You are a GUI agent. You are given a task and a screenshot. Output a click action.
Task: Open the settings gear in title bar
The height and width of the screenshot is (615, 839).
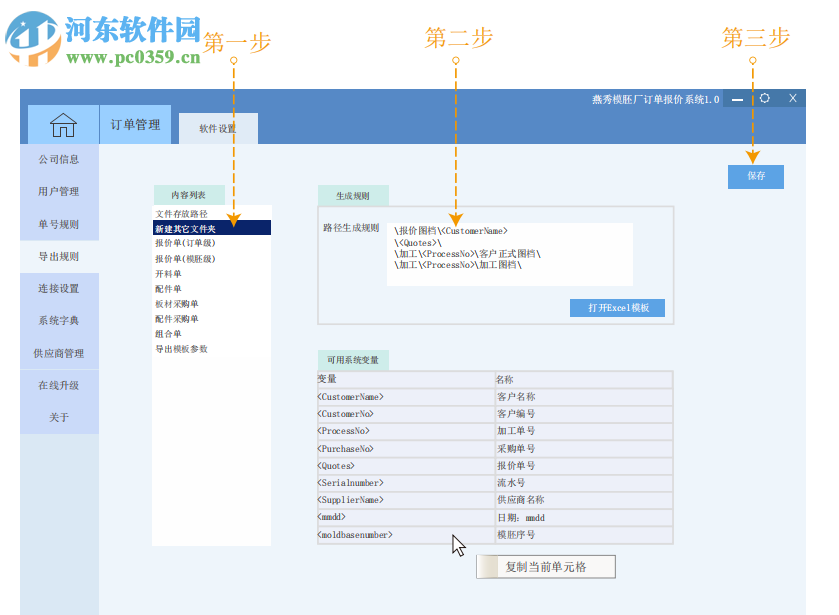tap(764, 98)
